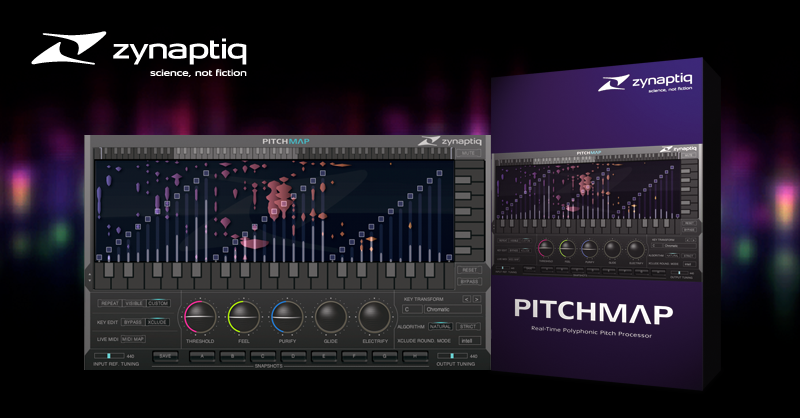
Task: Click the THRESHOLD knob
Action: pyautogui.click(x=200, y=317)
